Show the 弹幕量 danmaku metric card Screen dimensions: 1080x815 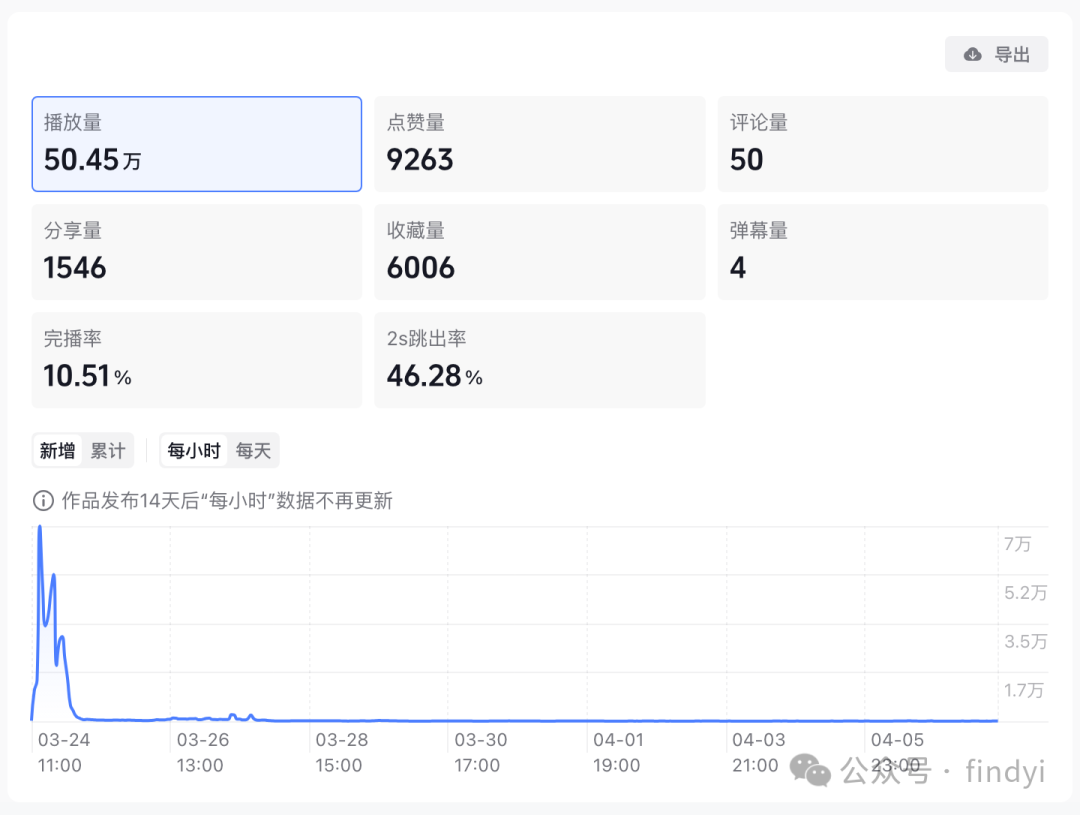point(883,252)
